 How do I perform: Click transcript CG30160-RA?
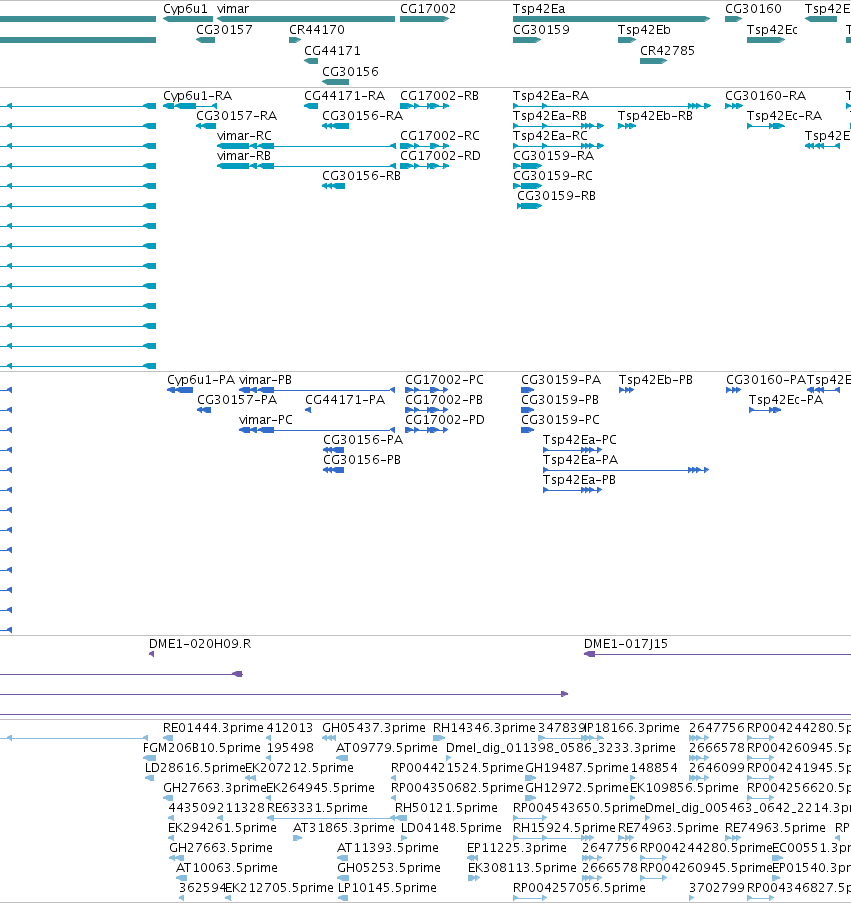pos(765,96)
